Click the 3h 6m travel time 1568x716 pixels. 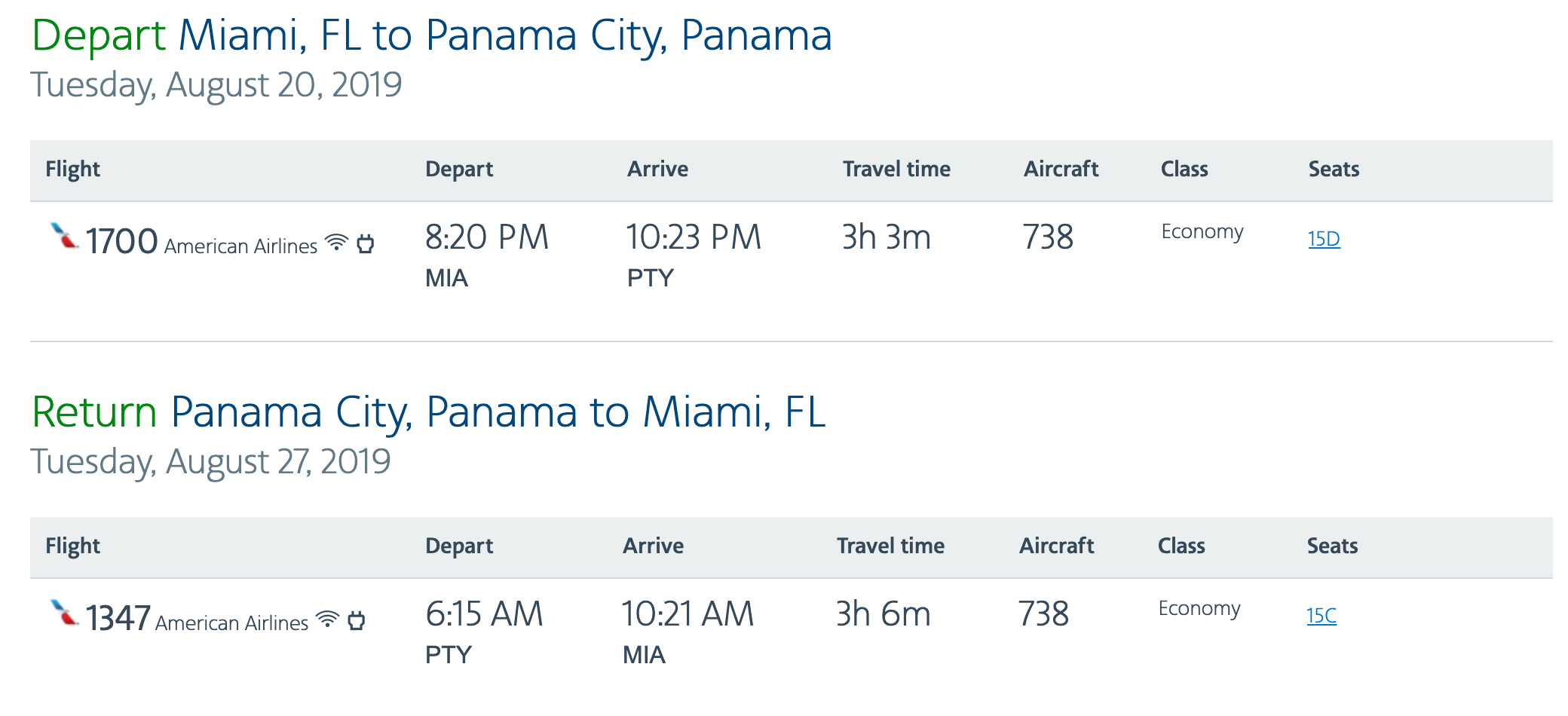click(x=883, y=614)
